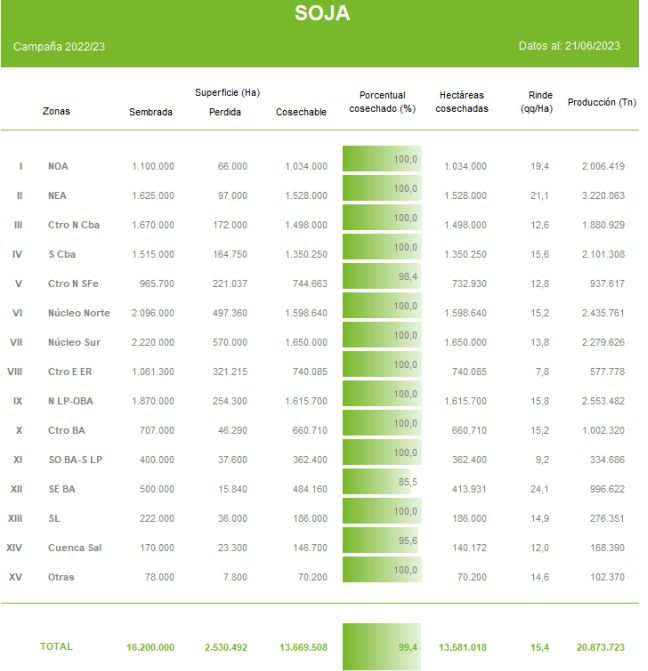The height and width of the screenshot is (671, 648).
Task: Select the Cuenca Sal zone label
Action: tap(75, 548)
